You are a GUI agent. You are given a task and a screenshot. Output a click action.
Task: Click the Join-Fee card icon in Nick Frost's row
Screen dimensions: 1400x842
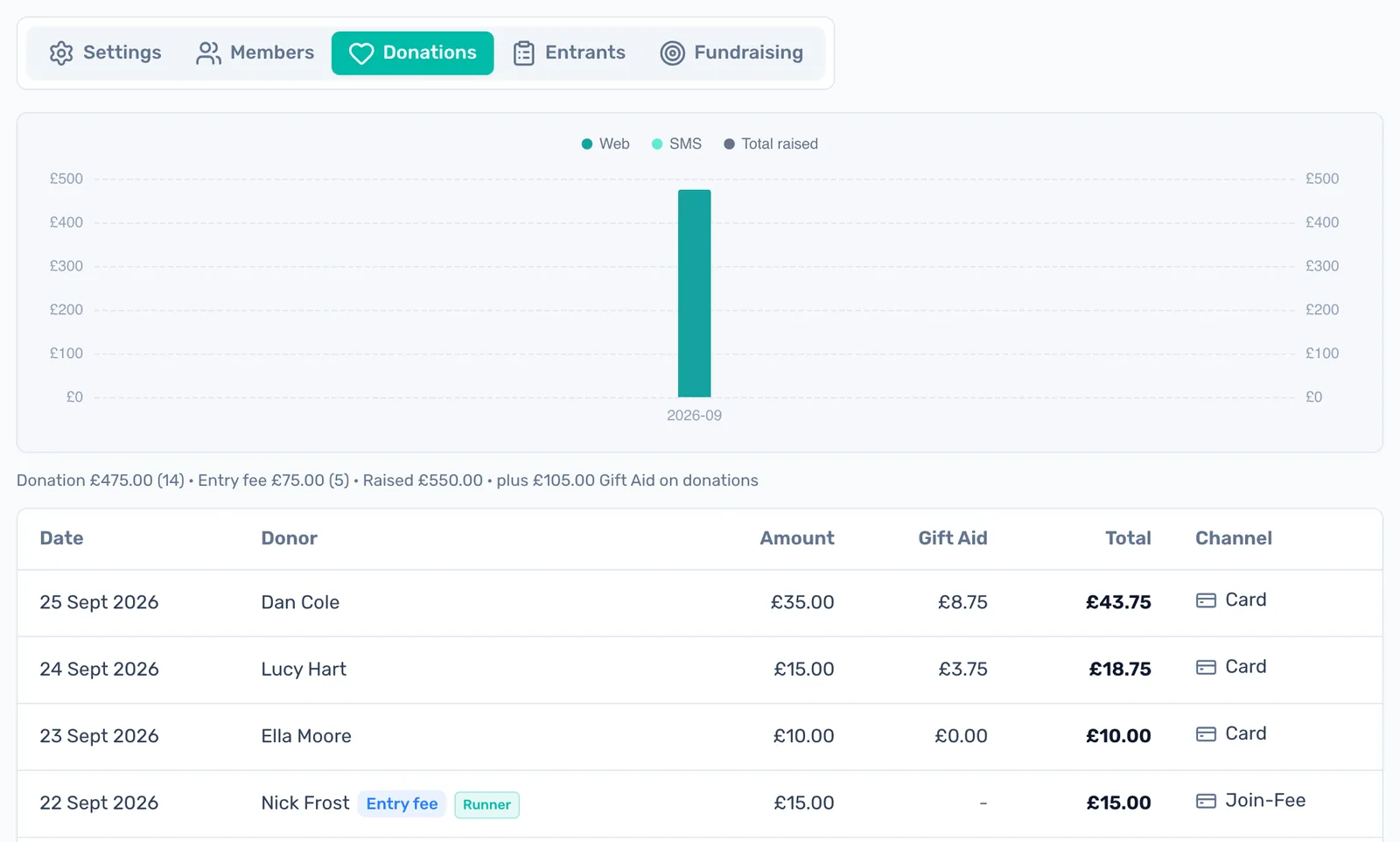(x=1206, y=801)
